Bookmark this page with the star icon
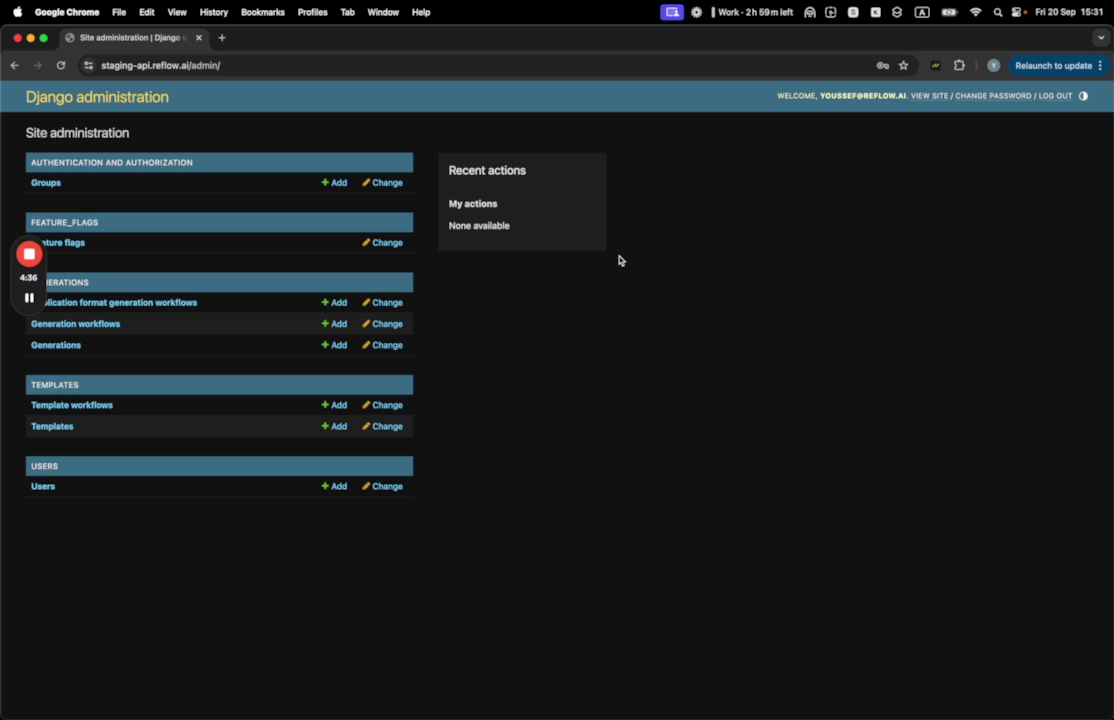Viewport: 1114px width, 720px height. 904,65
